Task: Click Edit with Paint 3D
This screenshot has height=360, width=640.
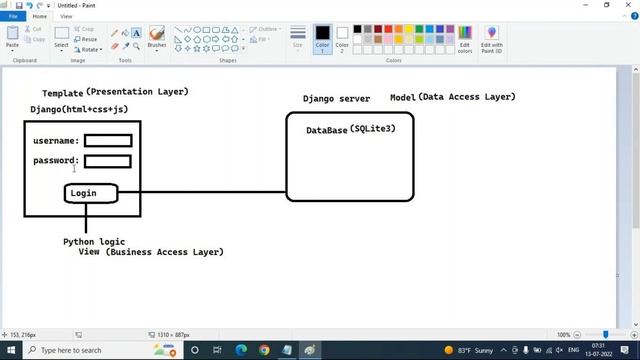Action: click(x=491, y=39)
